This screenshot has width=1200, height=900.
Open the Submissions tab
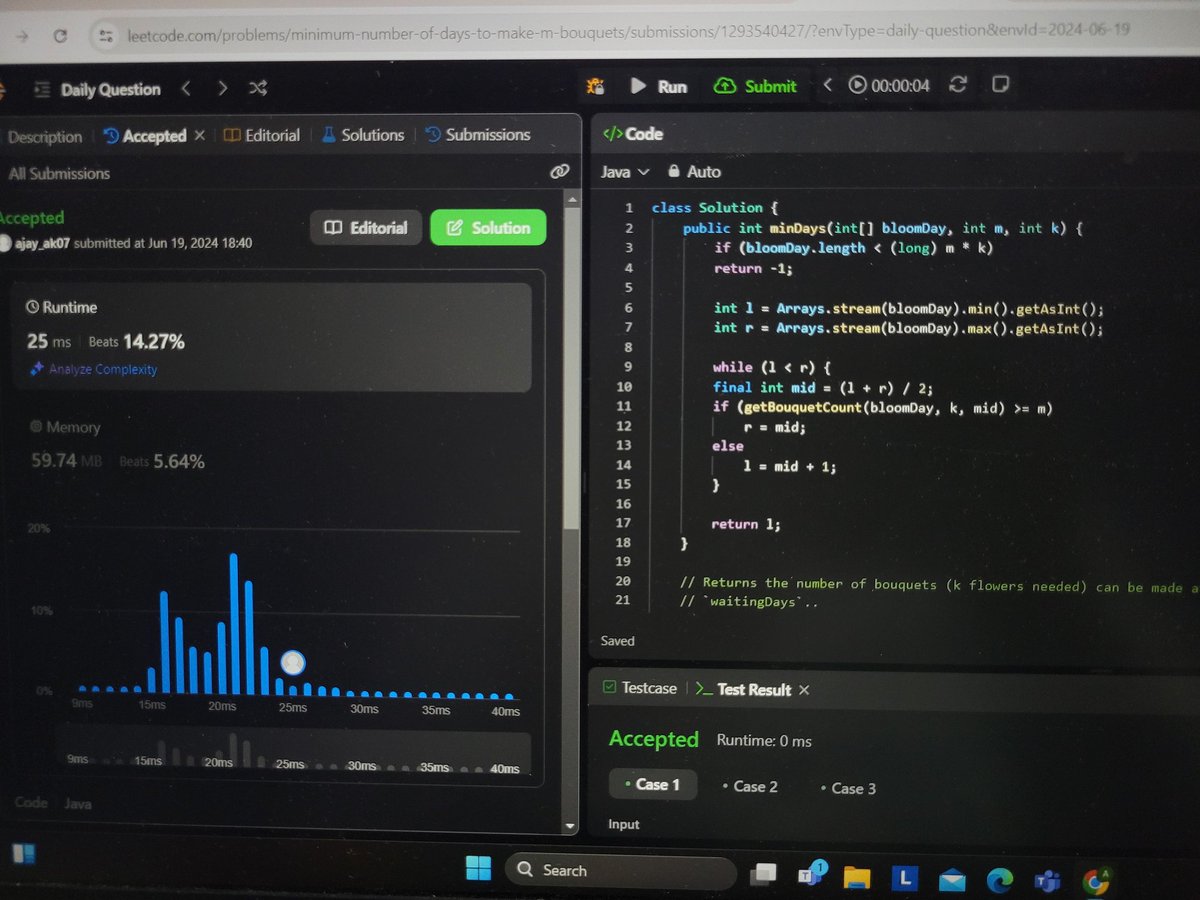[x=477, y=135]
